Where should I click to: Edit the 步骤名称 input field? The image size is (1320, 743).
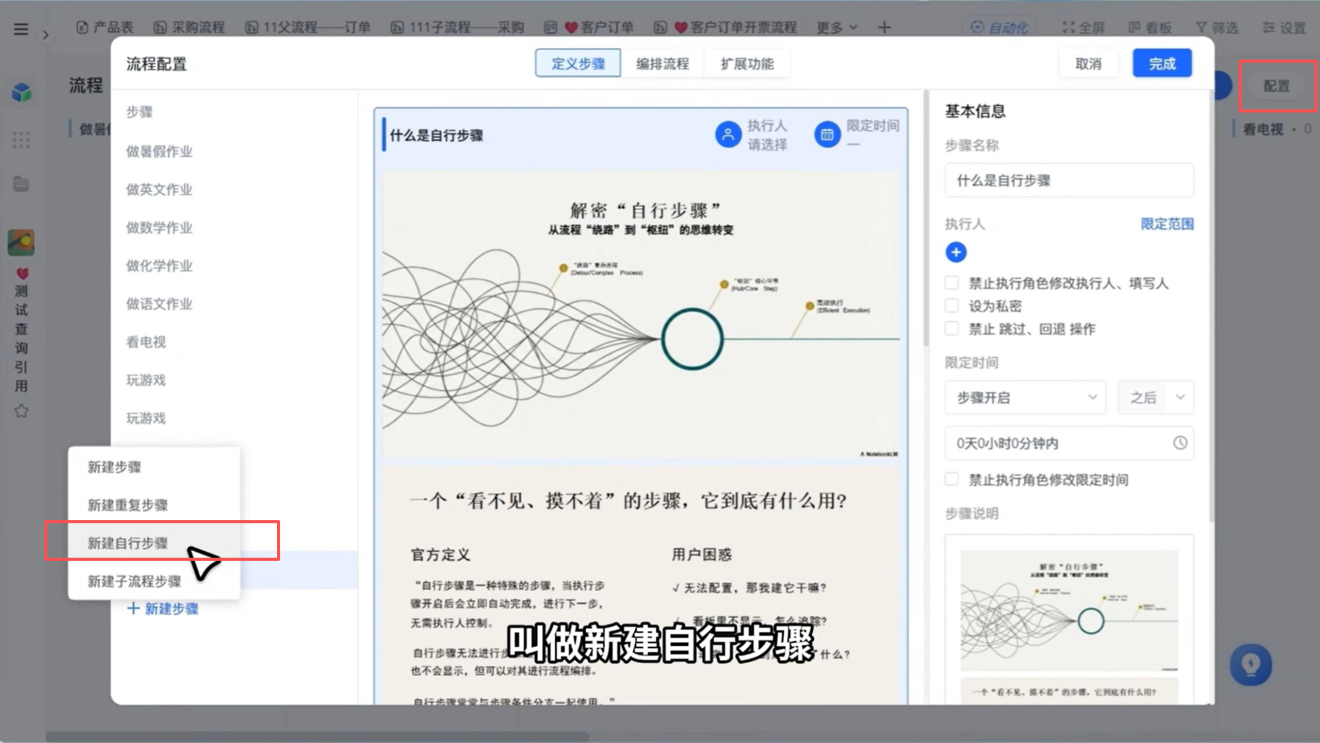coord(1069,180)
